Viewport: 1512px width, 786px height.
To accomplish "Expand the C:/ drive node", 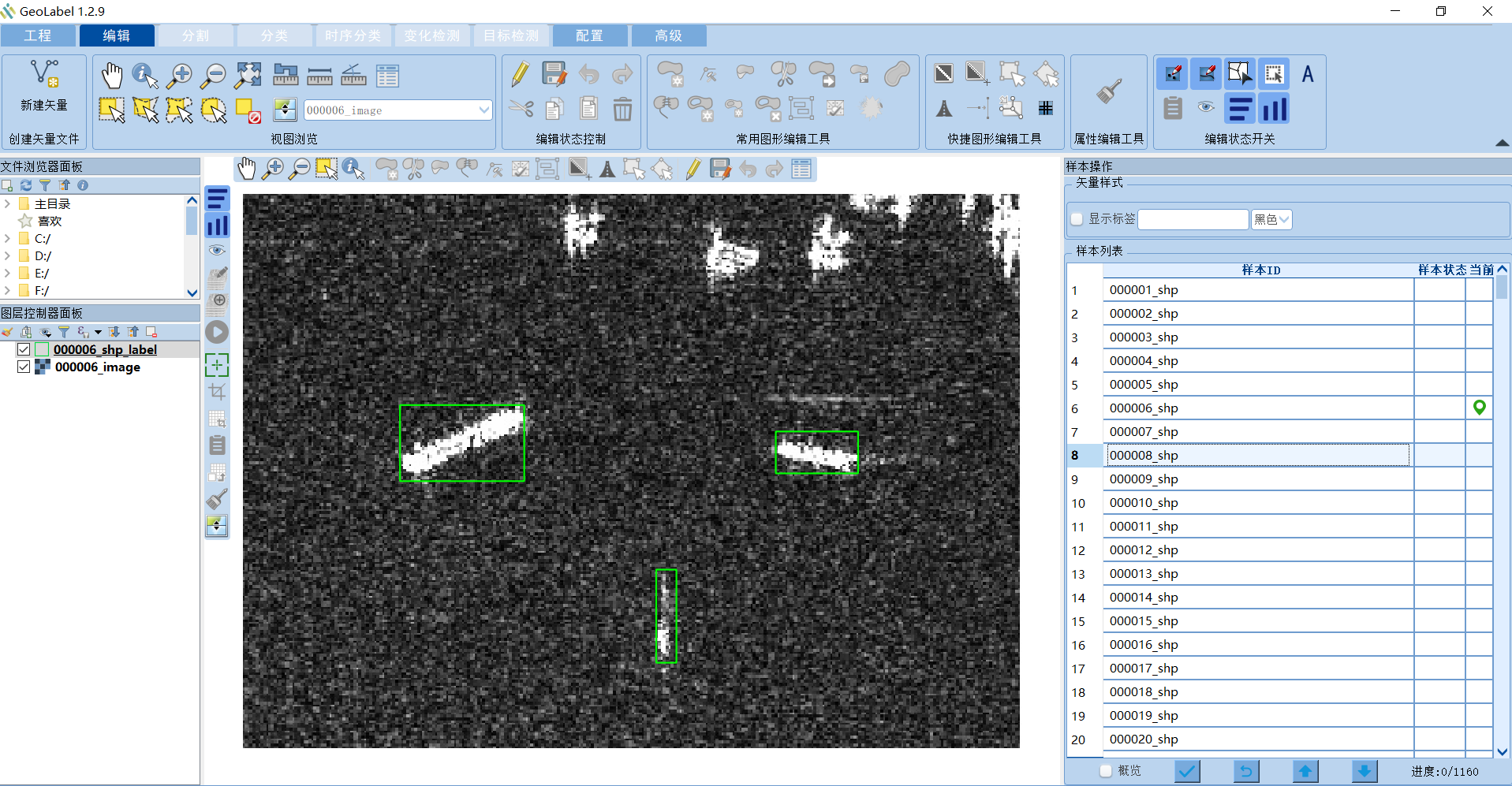I will (7, 238).
